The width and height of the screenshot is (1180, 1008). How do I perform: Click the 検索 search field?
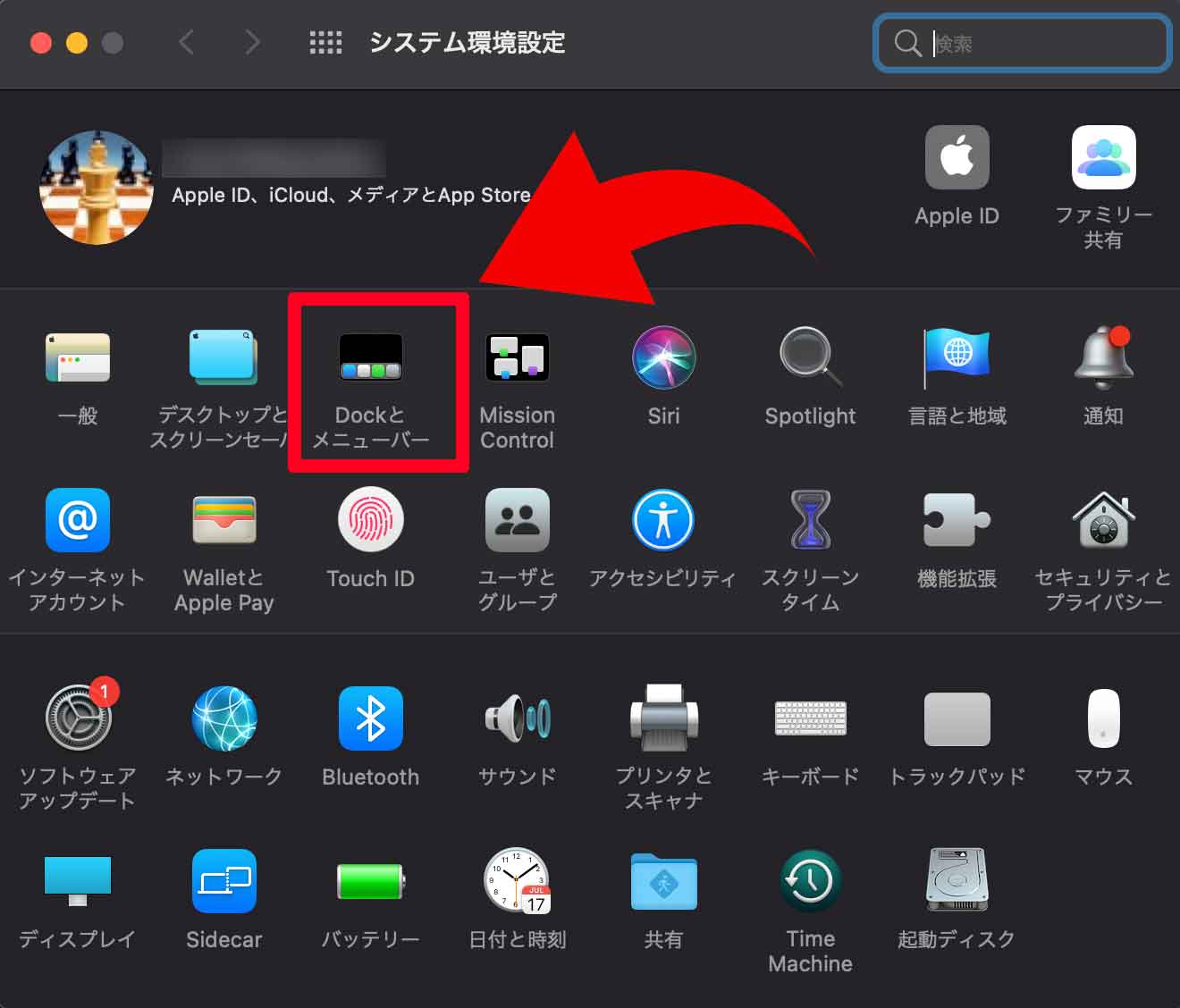[1022, 42]
